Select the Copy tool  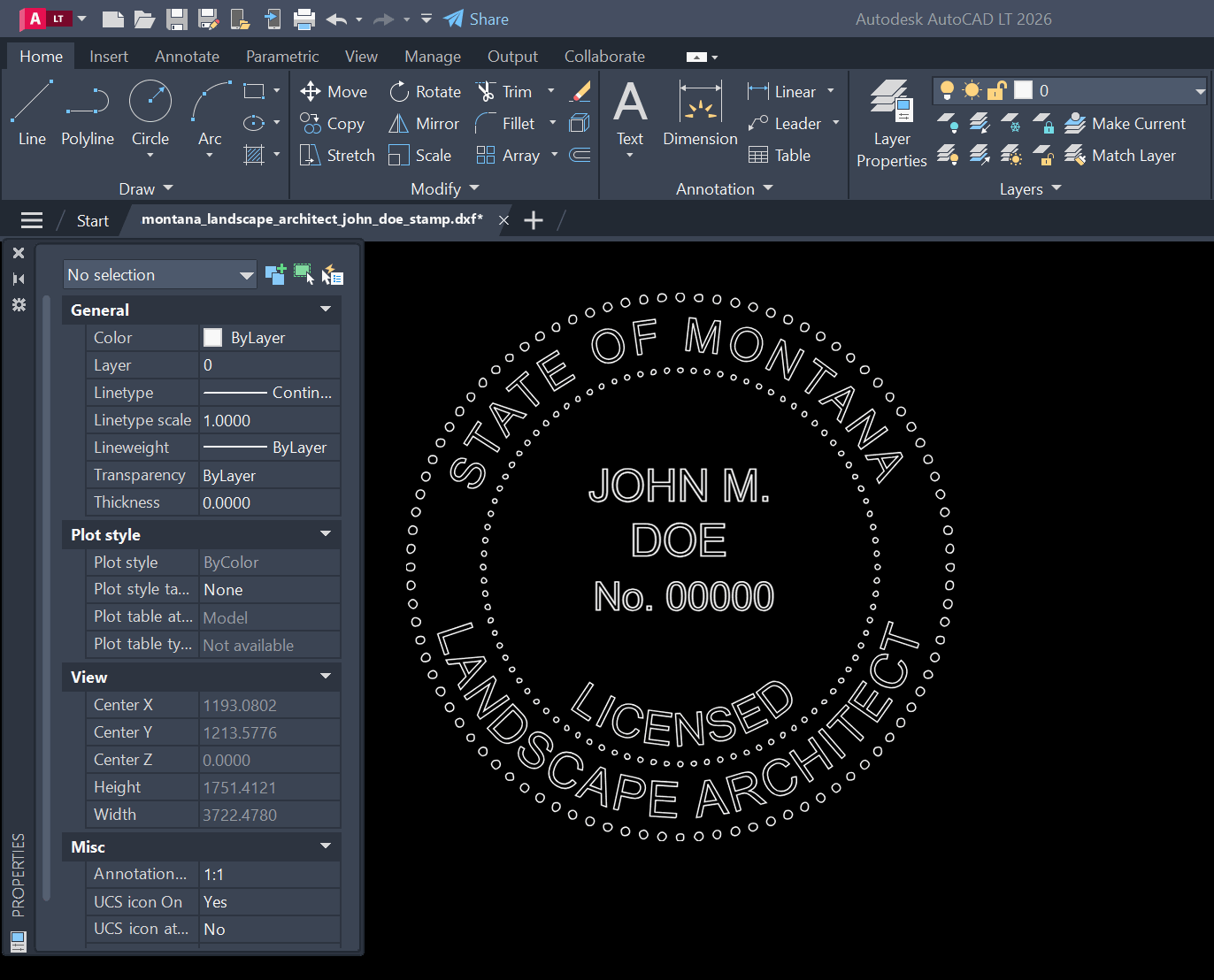(x=332, y=123)
